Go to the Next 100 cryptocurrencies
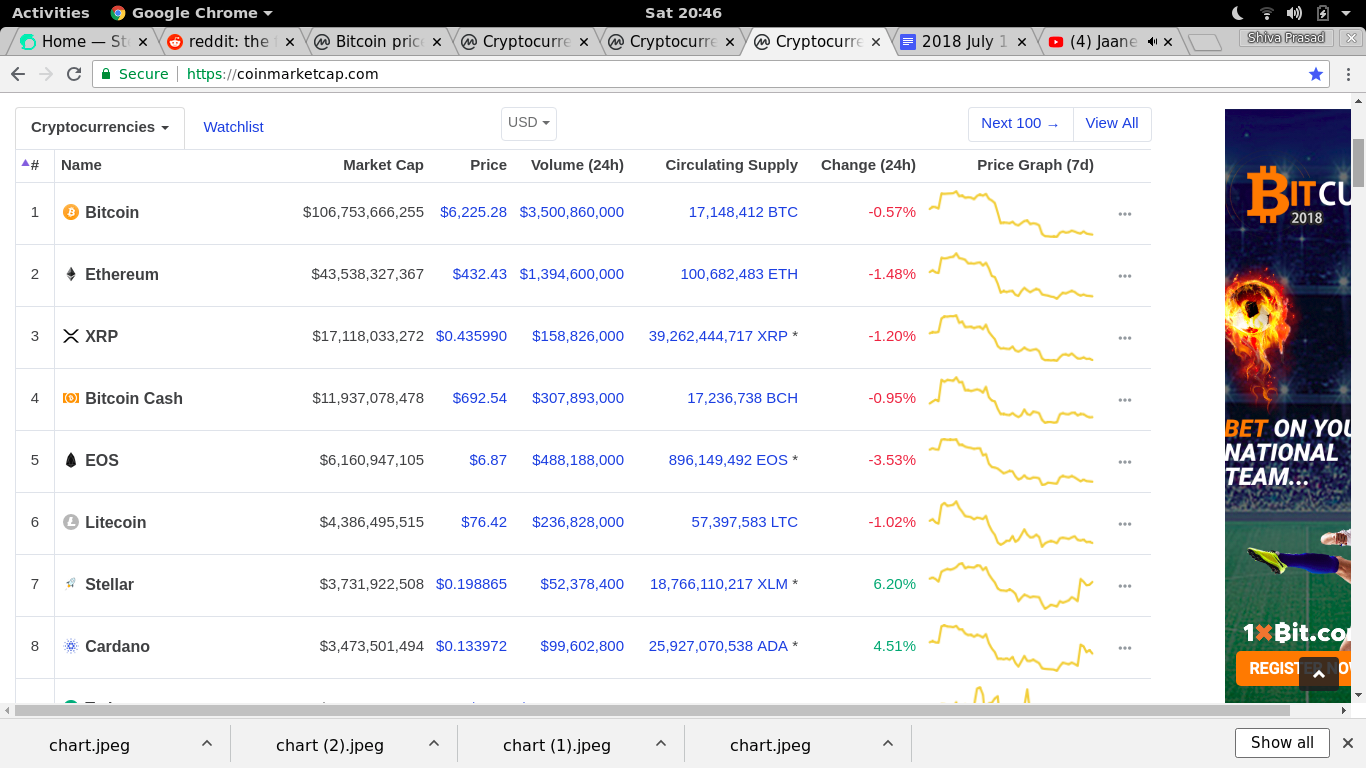 (1020, 124)
